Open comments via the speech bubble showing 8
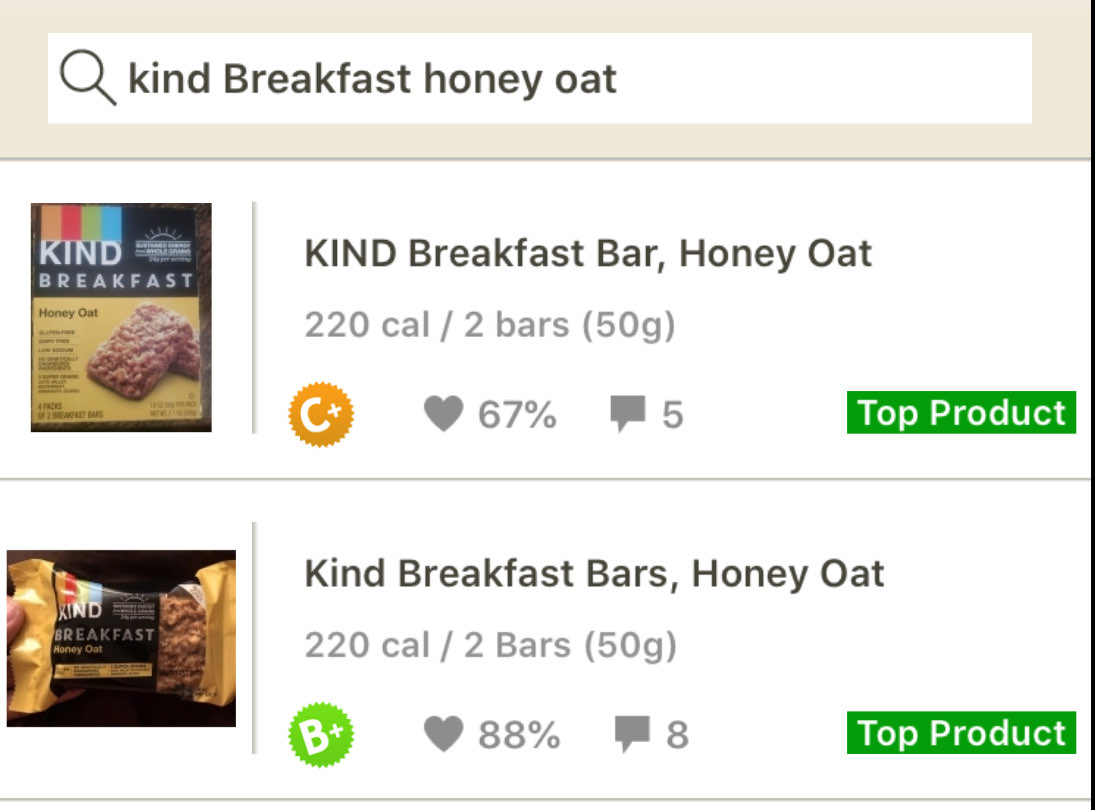This screenshot has height=810, width=1095. (630, 731)
